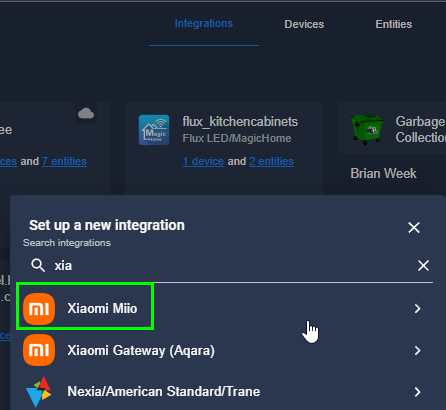Close the Set up a new integration dialog

414,228
